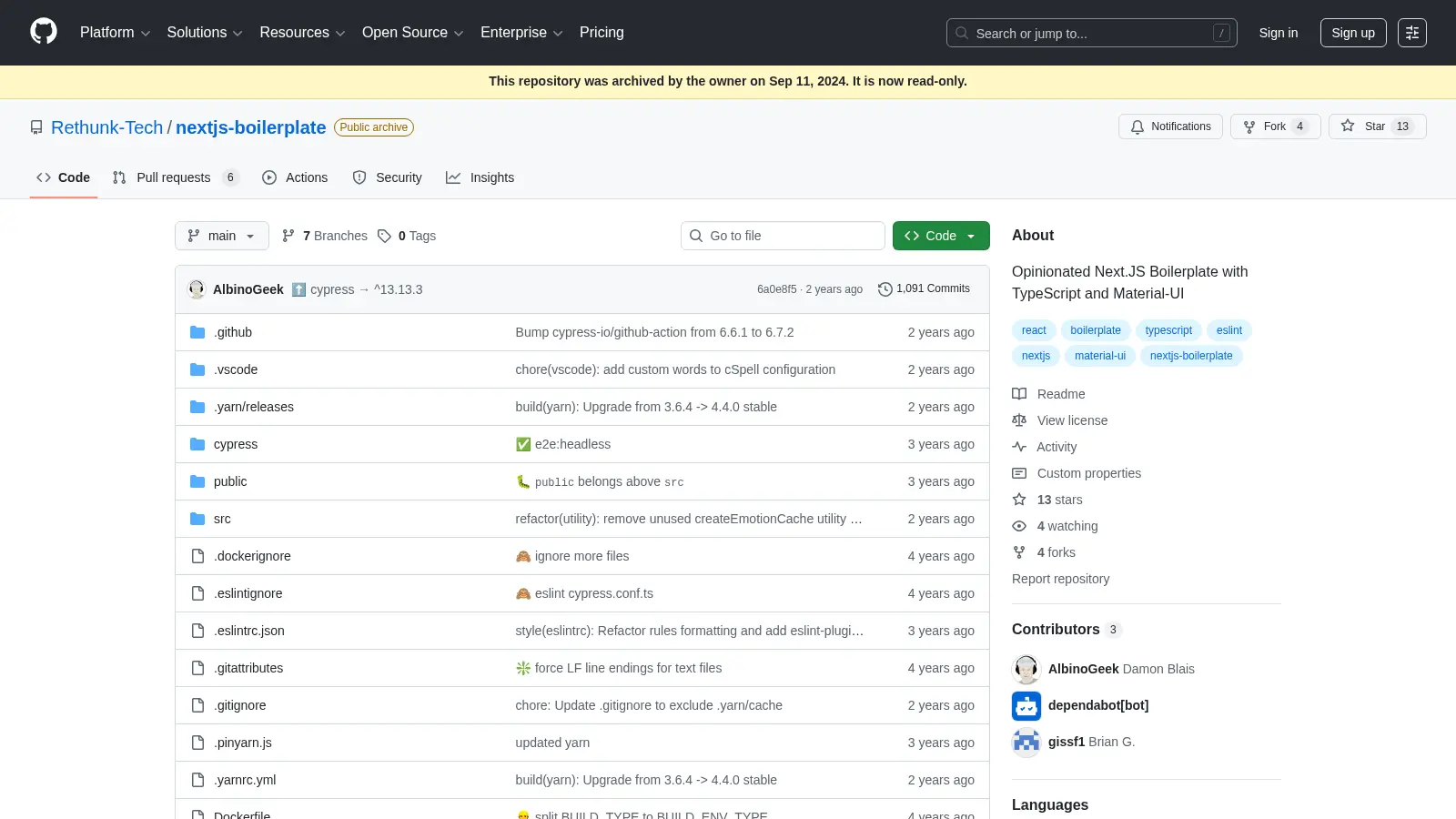Open commit hash 6a0e8f5

pos(776,289)
